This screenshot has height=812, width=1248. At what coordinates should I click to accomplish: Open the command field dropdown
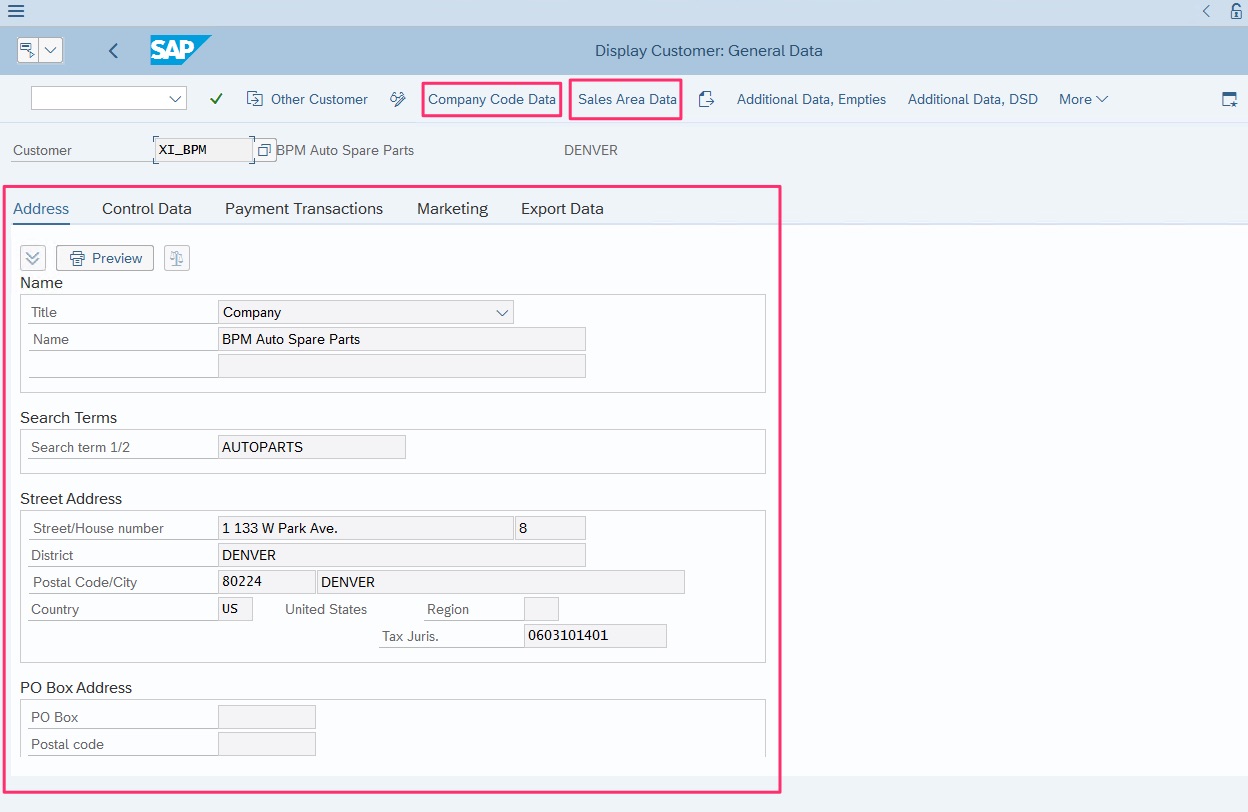point(176,99)
